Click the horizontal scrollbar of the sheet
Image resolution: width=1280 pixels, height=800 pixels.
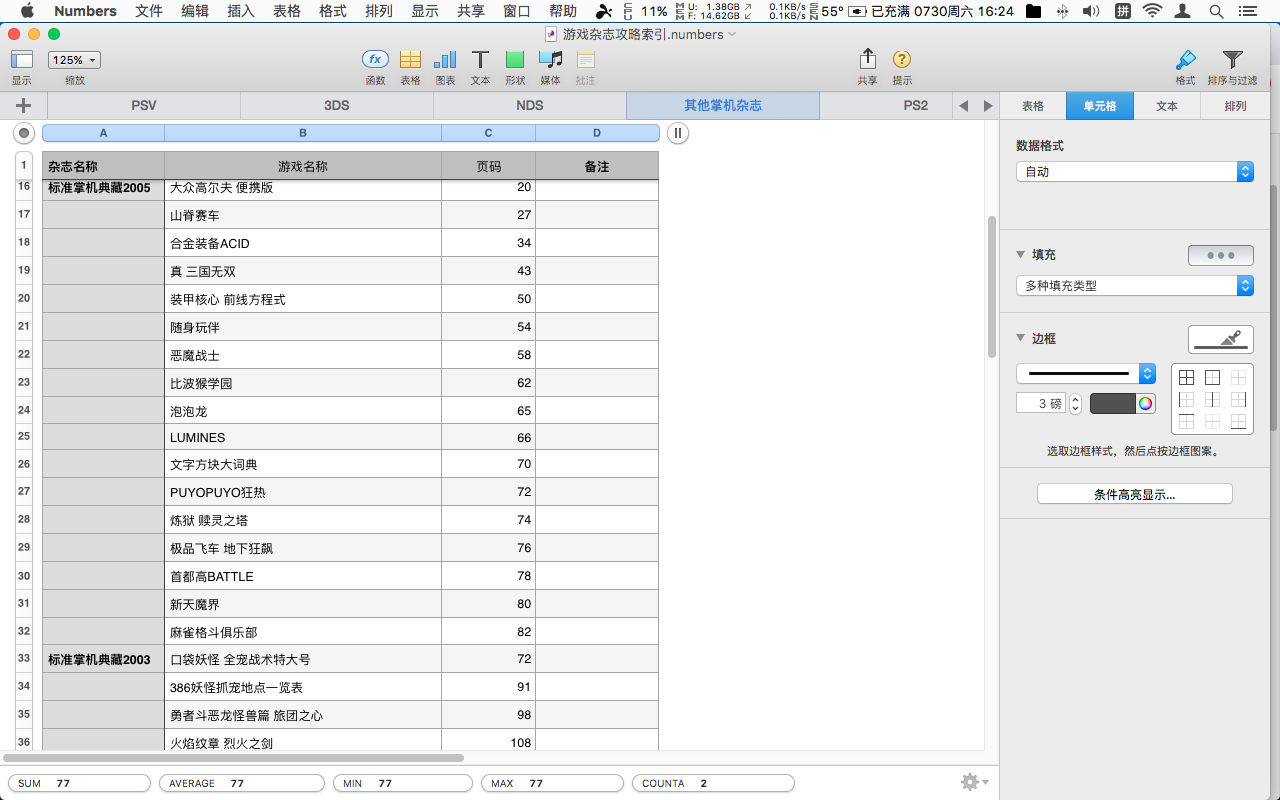(x=232, y=758)
